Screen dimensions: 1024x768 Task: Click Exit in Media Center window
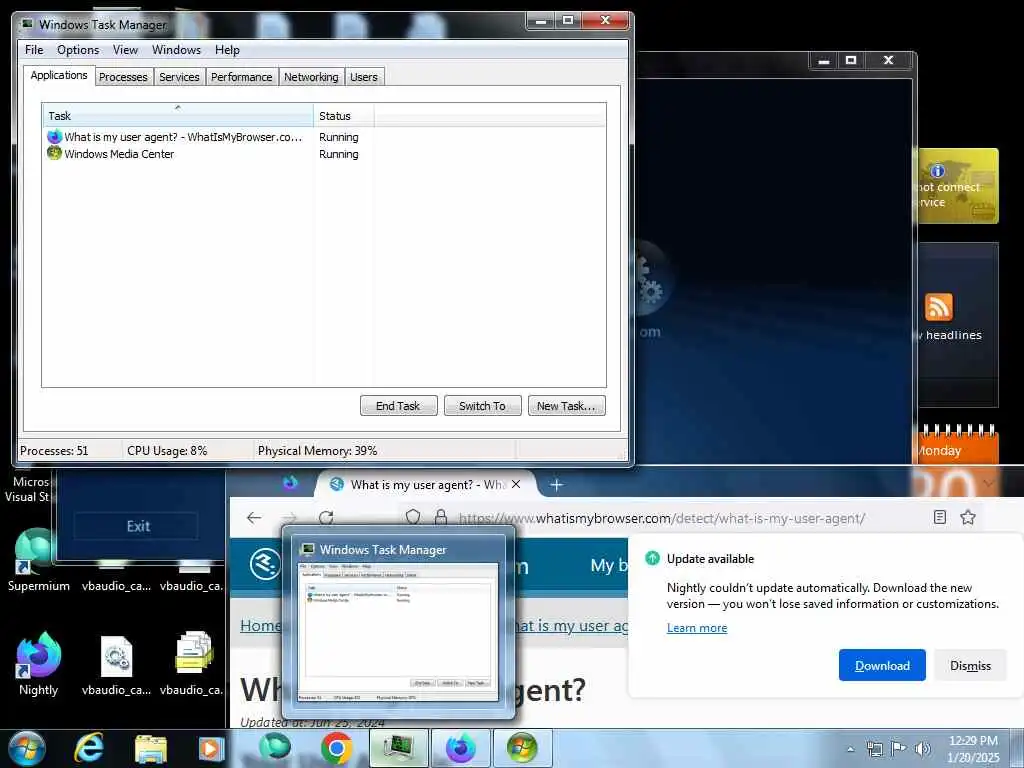pyautogui.click(x=136, y=526)
